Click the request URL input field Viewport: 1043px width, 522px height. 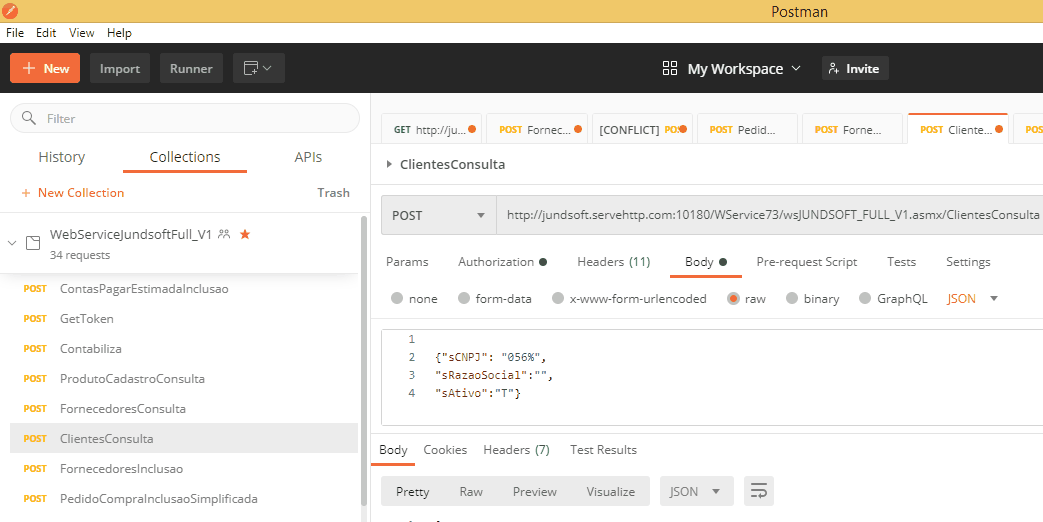point(770,215)
